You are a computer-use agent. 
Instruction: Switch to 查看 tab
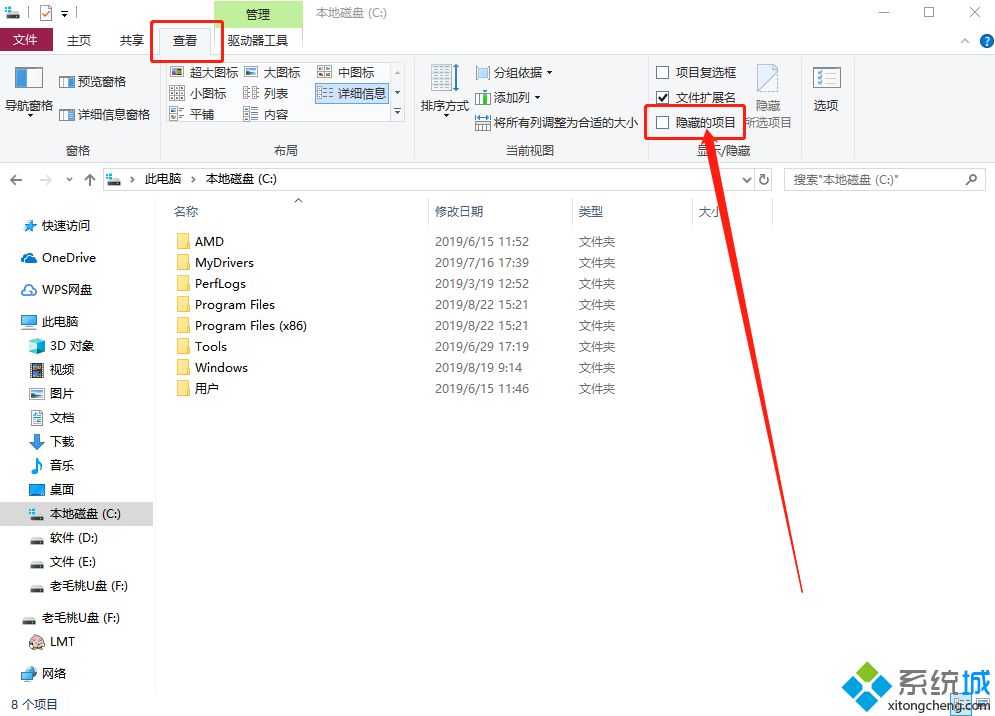tap(185, 41)
